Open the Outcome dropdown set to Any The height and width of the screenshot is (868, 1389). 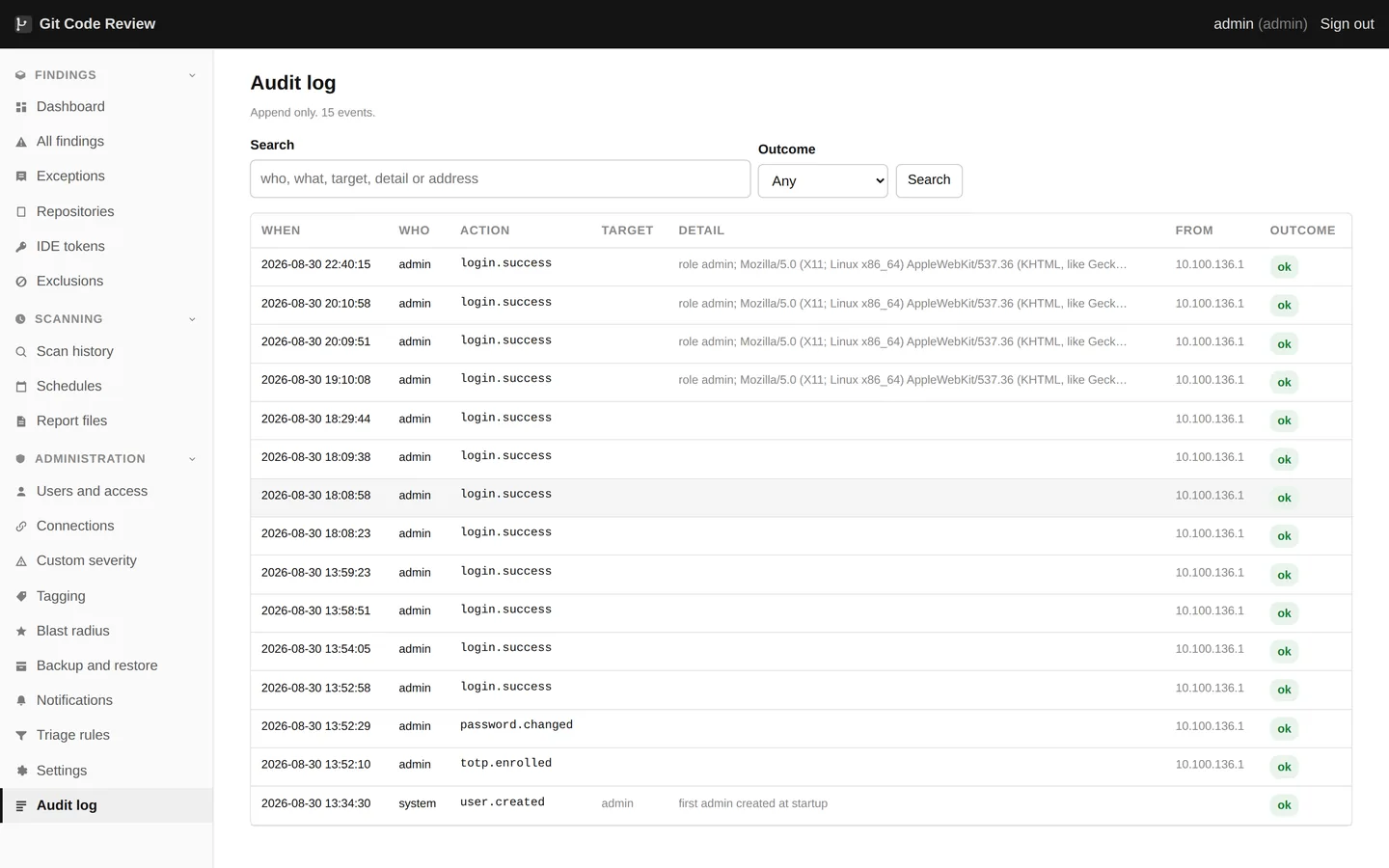[x=823, y=181]
